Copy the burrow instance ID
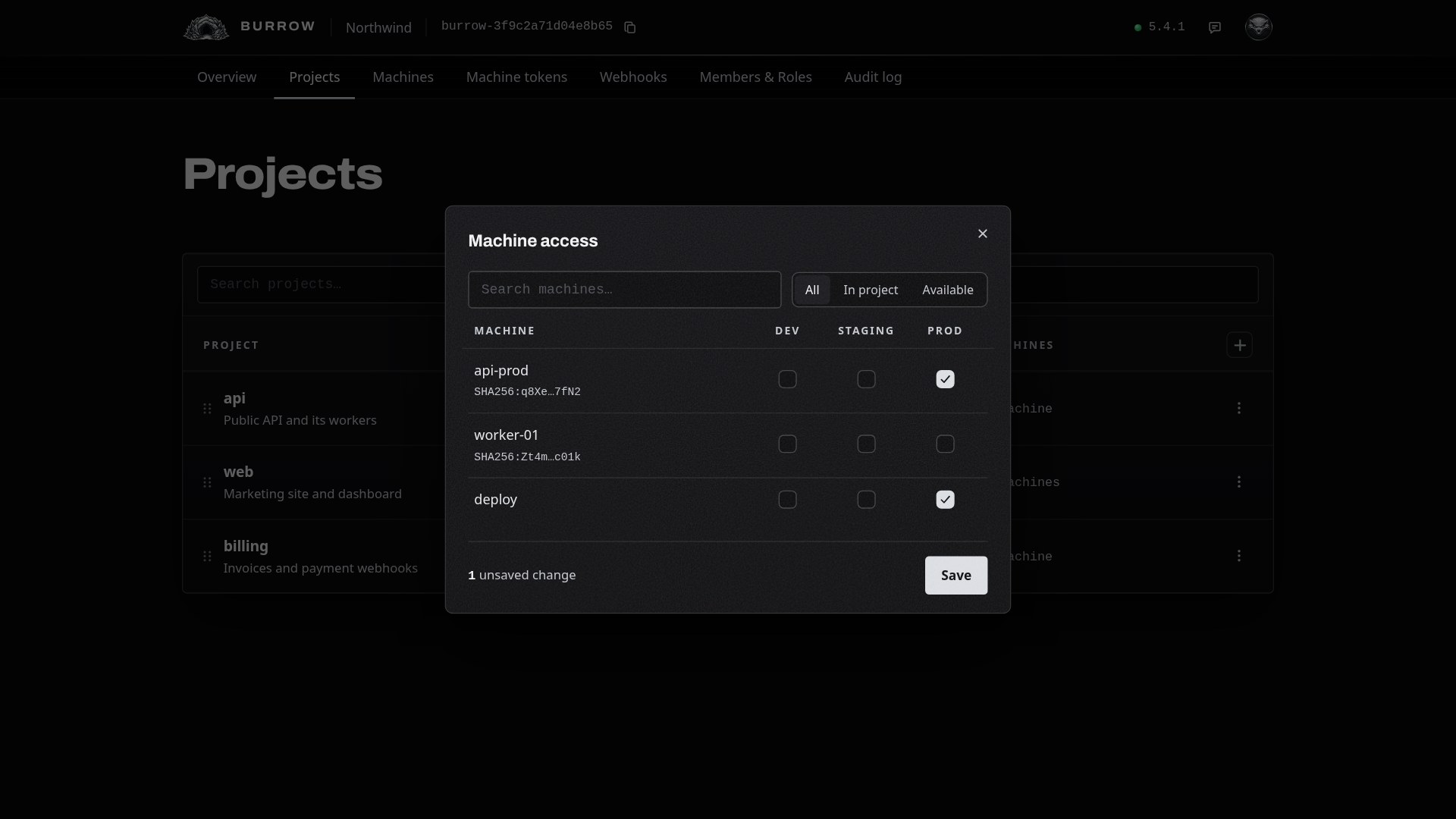1456x819 pixels. pyautogui.click(x=629, y=27)
